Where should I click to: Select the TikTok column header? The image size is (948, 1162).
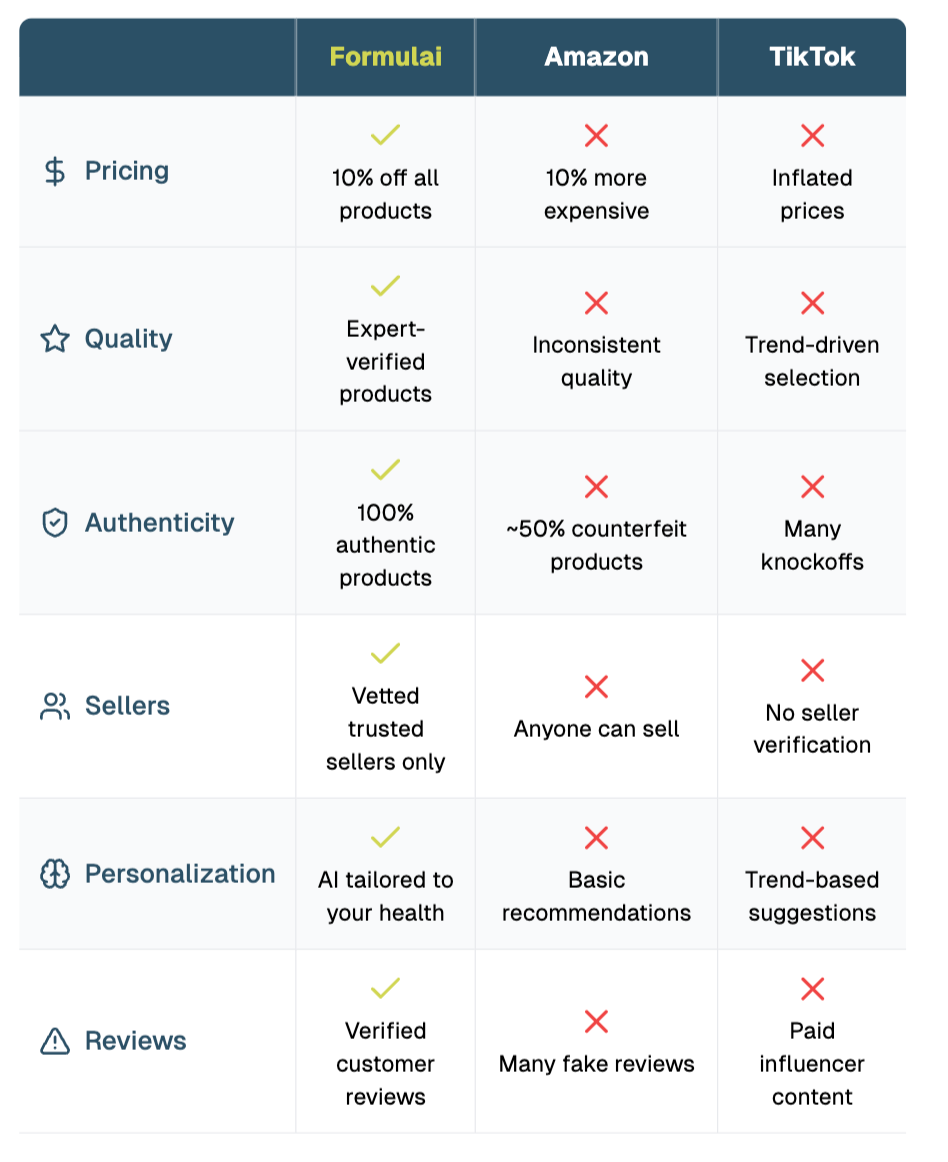point(812,57)
